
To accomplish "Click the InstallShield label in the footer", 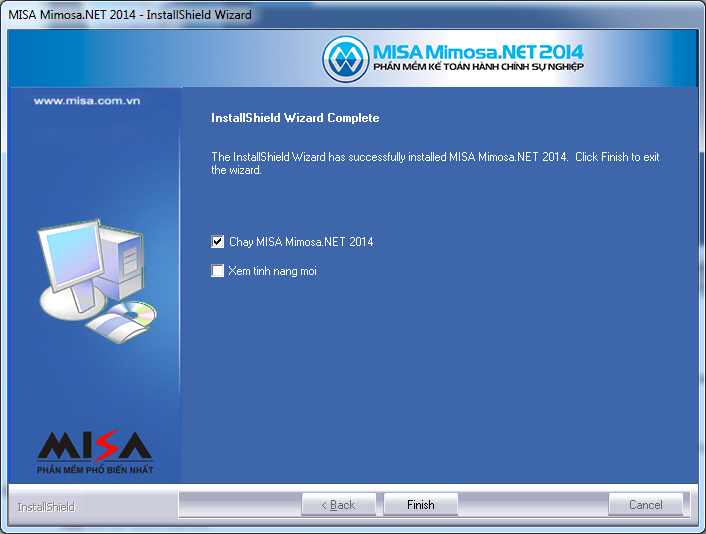I will [46, 507].
